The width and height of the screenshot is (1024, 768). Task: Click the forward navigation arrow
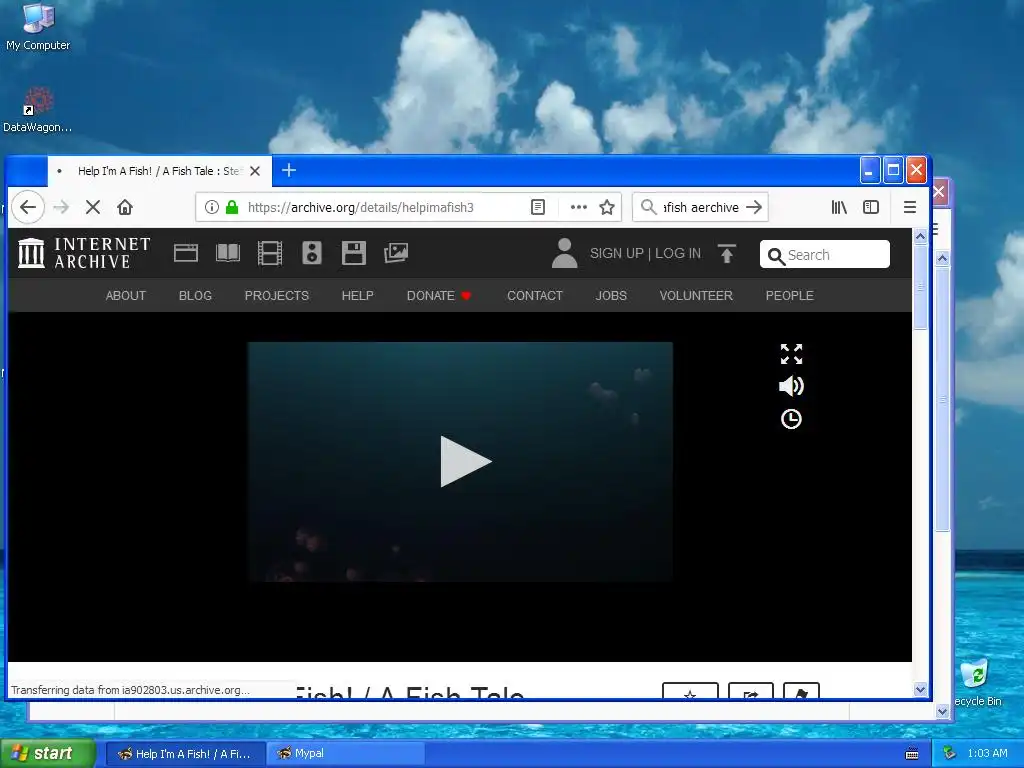pos(61,208)
